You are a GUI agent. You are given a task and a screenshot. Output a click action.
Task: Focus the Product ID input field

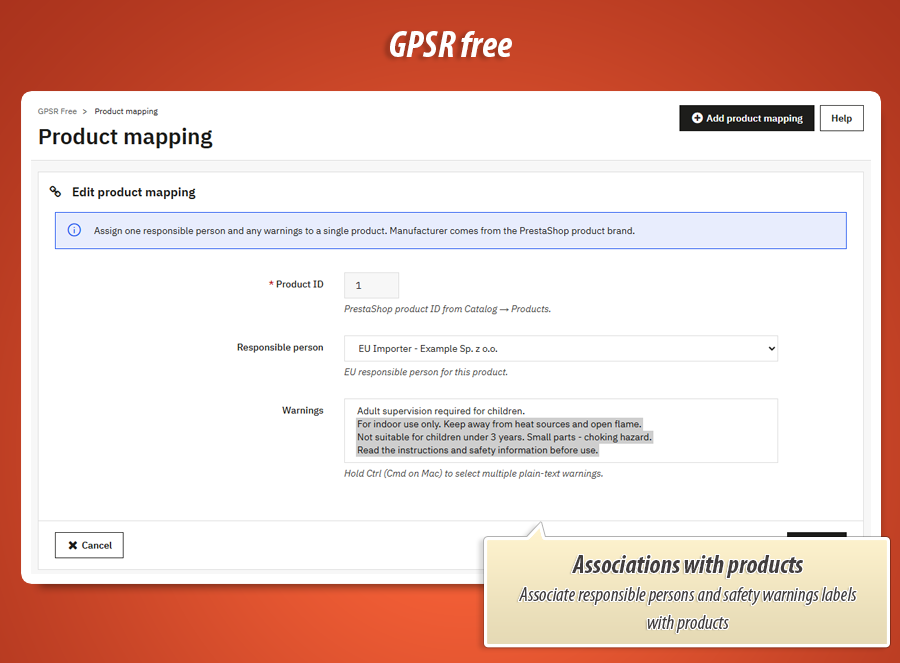coord(371,285)
